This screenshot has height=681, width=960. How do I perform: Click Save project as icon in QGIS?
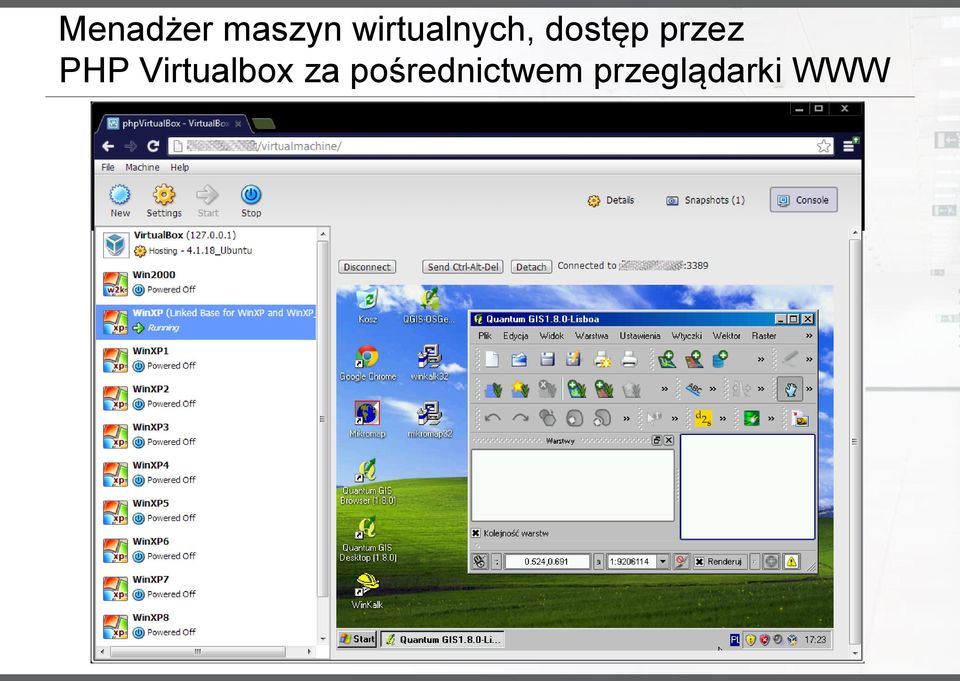(x=574, y=359)
